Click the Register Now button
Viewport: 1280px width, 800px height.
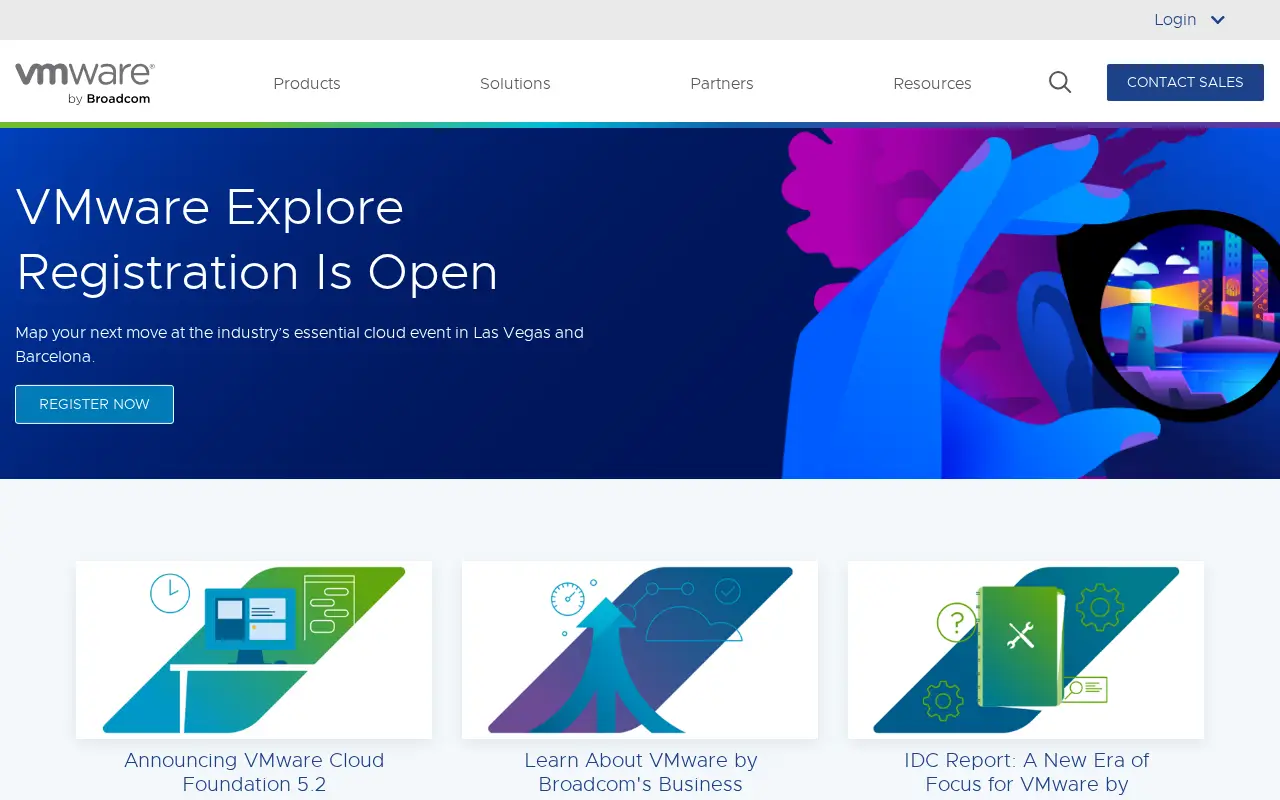tap(94, 404)
